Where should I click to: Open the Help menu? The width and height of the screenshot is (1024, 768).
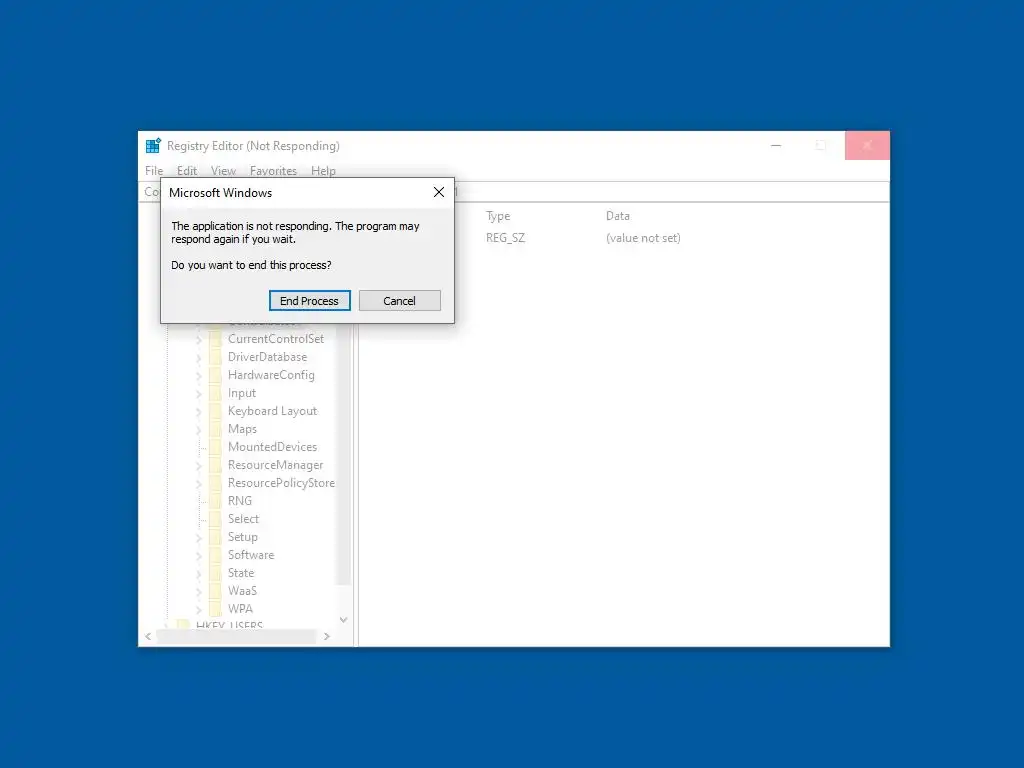pyautogui.click(x=323, y=170)
